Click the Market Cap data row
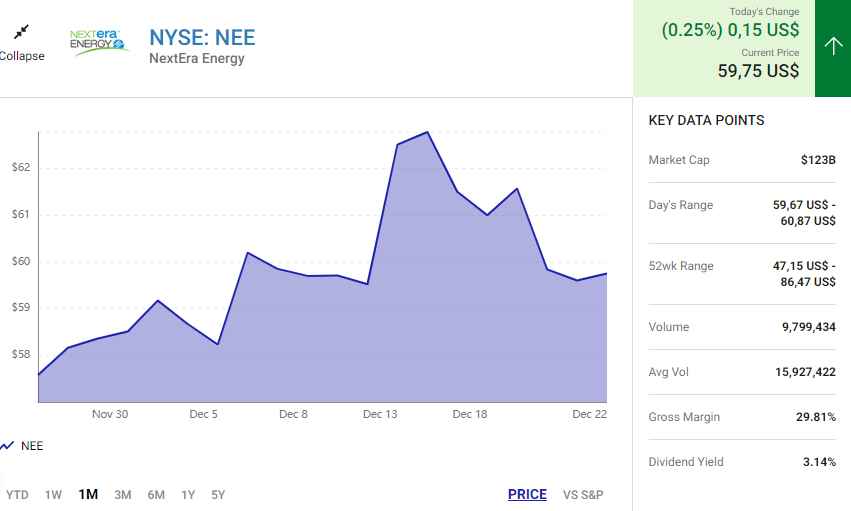This screenshot has width=851, height=511. (x=741, y=160)
